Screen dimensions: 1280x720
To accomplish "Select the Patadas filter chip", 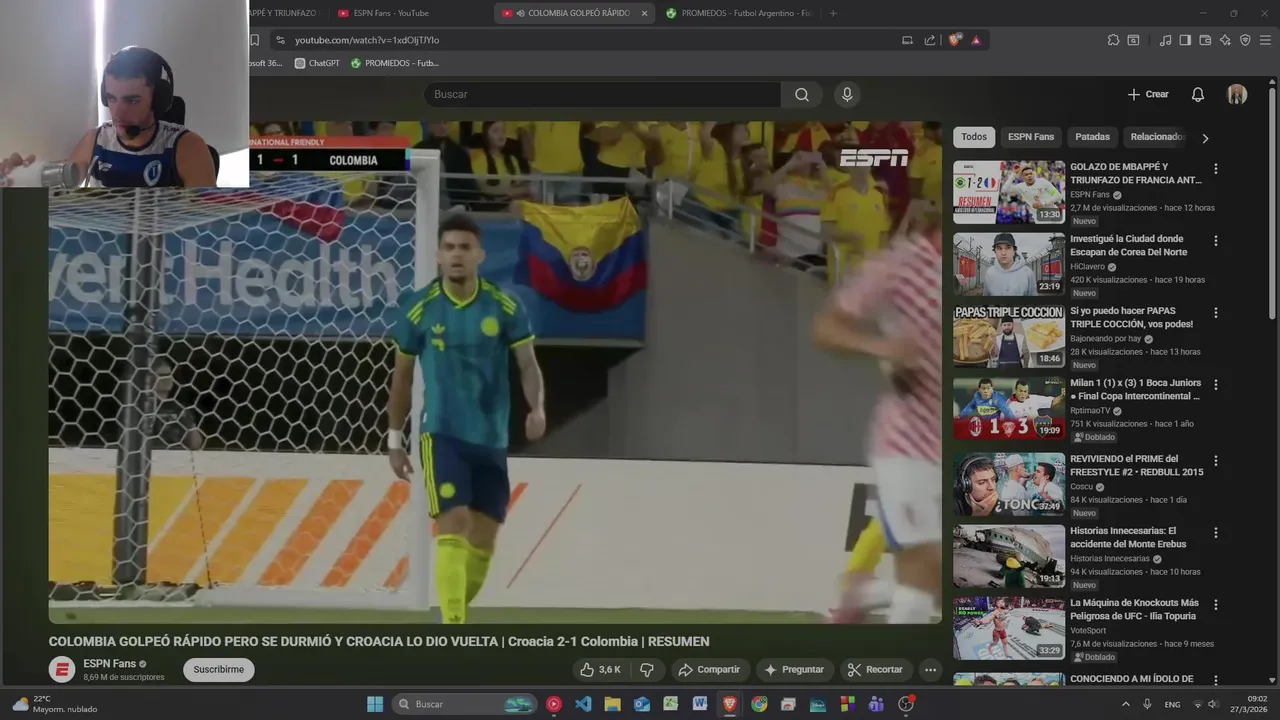I will point(1092,137).
